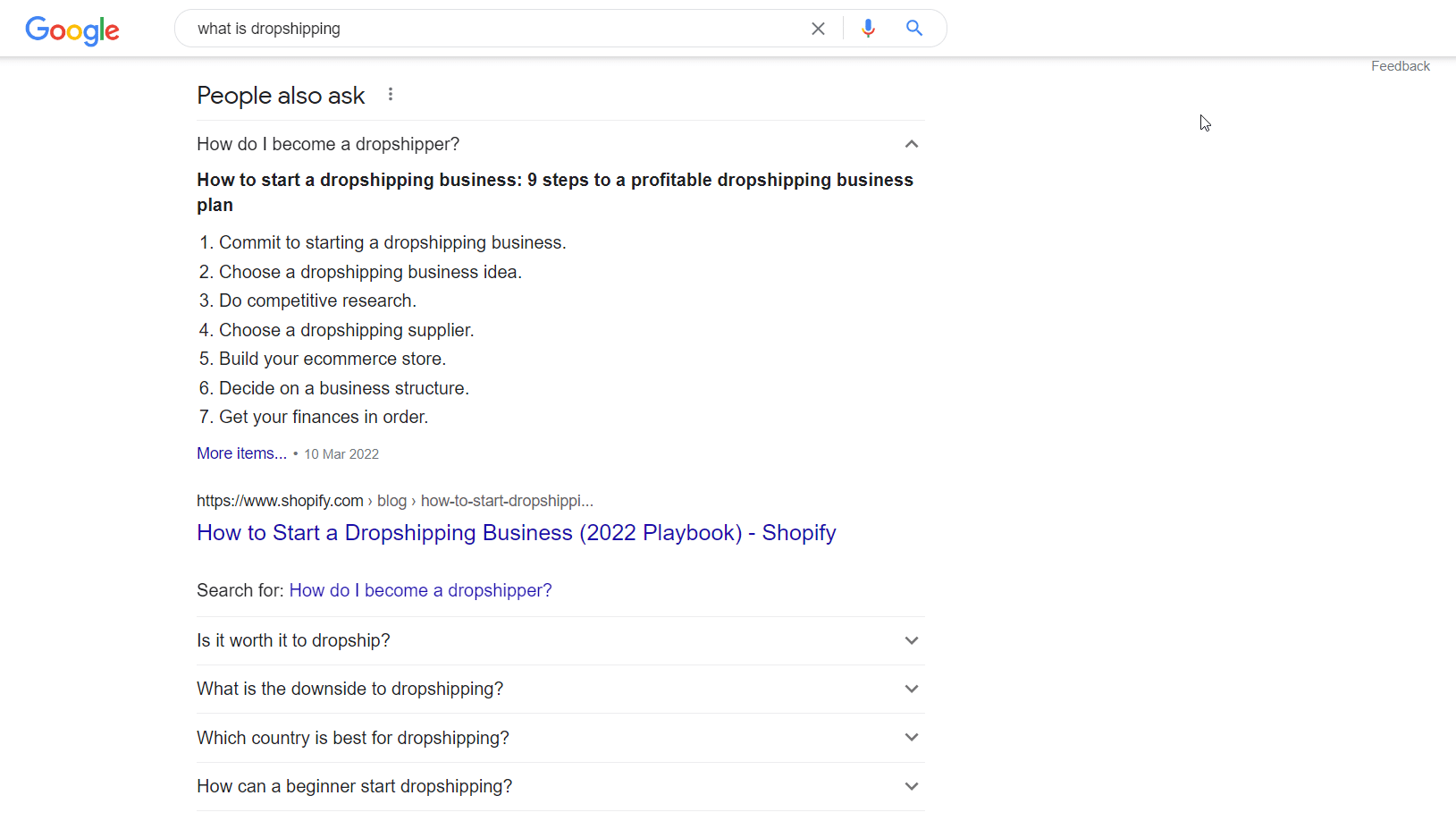Click into the search input field

coord(492,29)
